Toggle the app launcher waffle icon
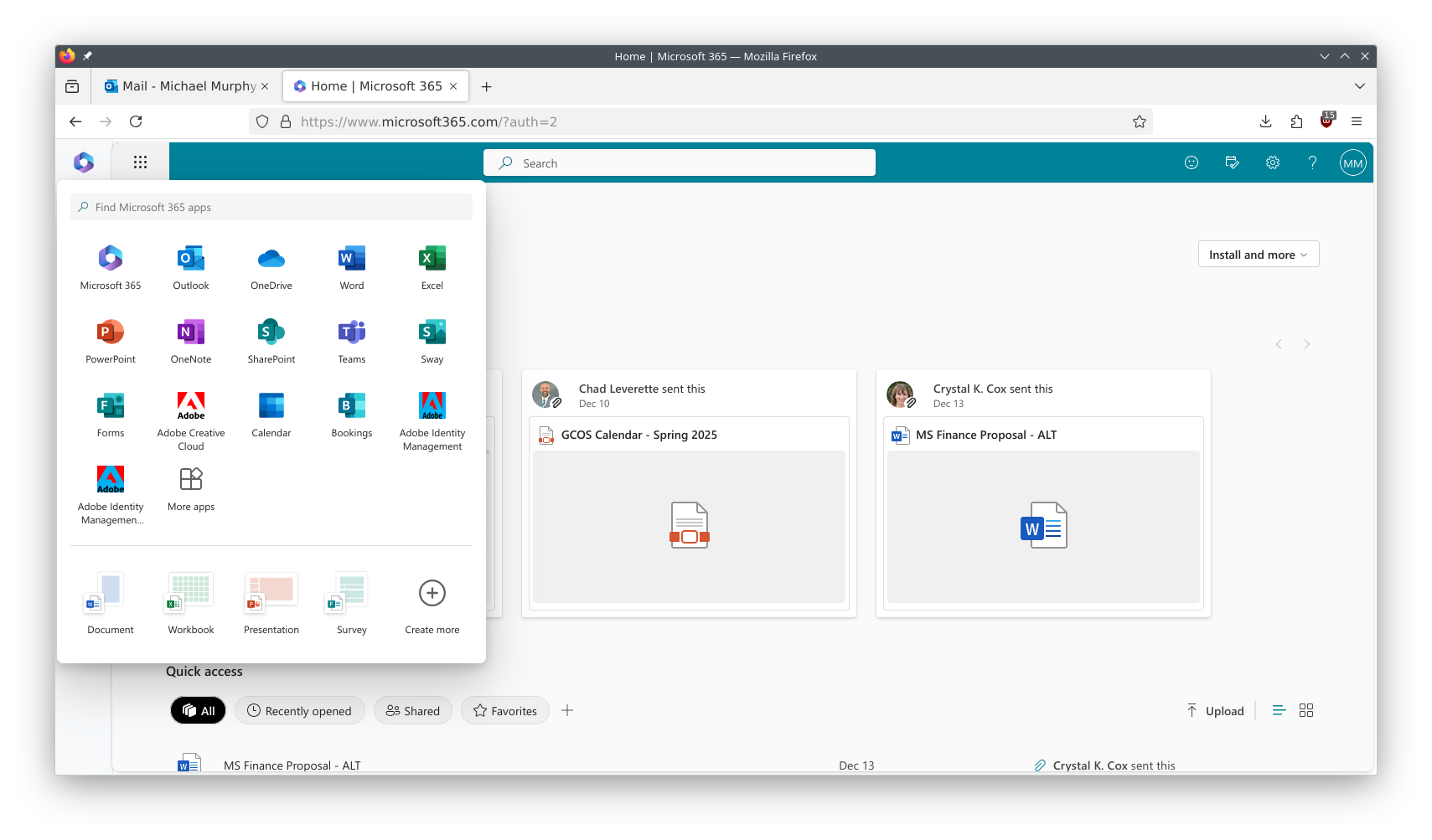Screen dimensions: 1432x840 [140, 162]
